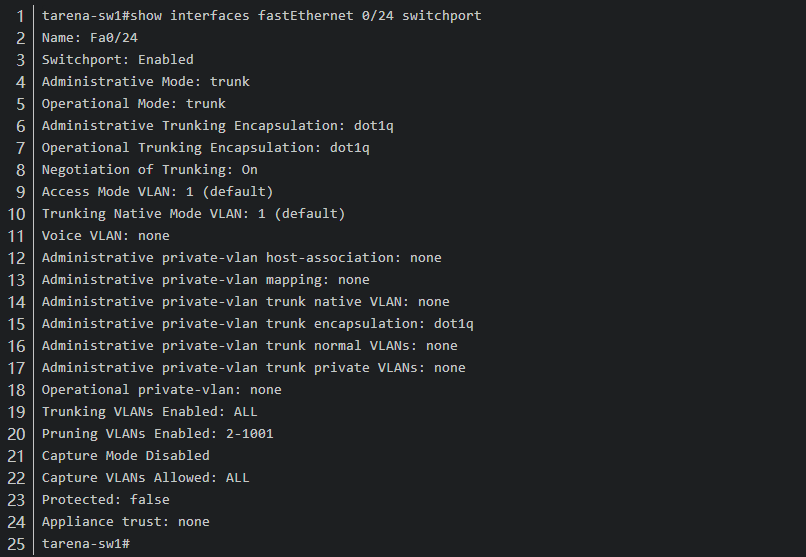This screenshot has height=557, width=806.
Task: Click 'Trunking Native Mode VLAN' line
Action: coord(193,214)
